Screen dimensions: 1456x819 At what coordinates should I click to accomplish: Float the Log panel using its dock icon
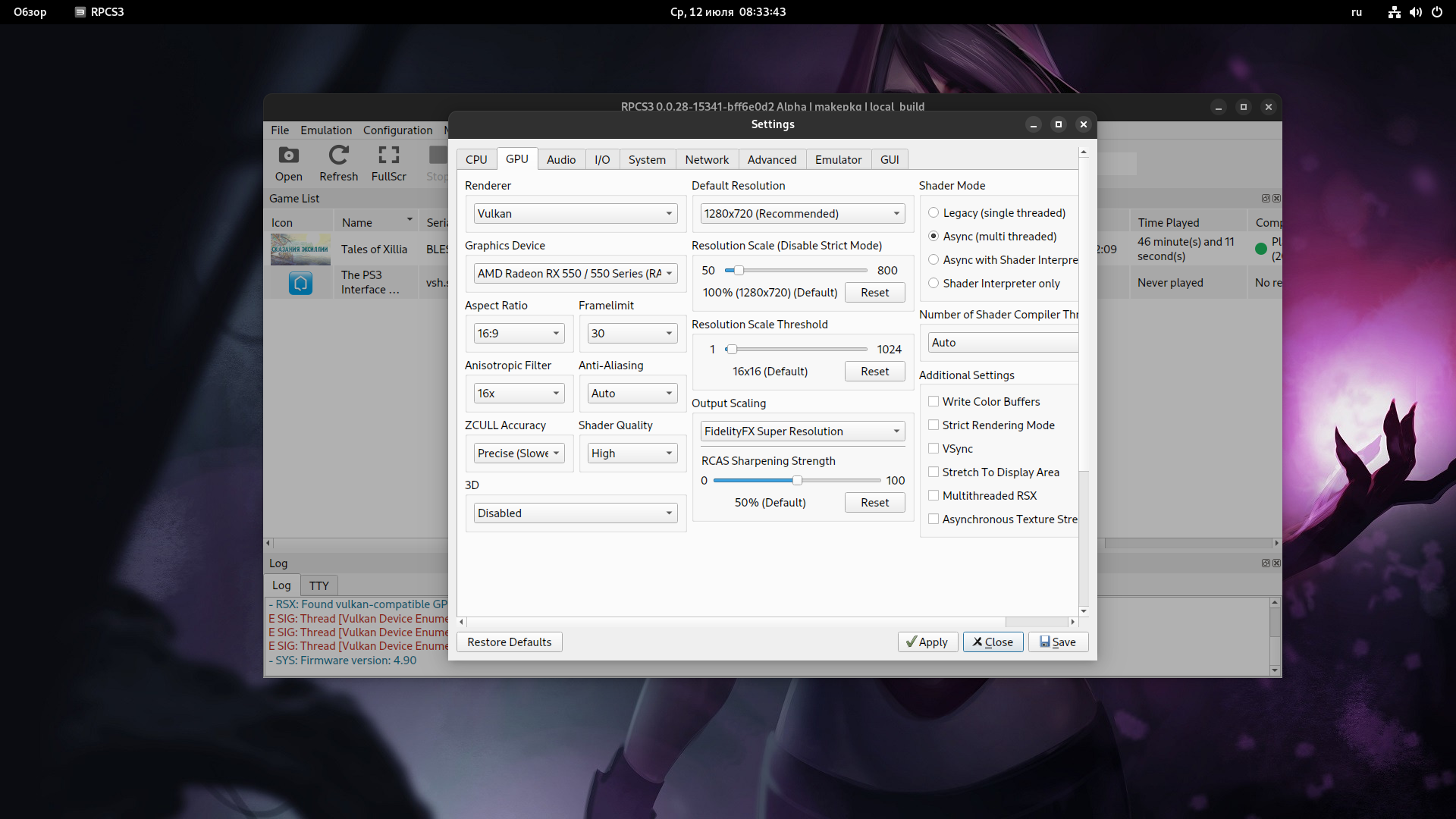[x=1265, y=563]
